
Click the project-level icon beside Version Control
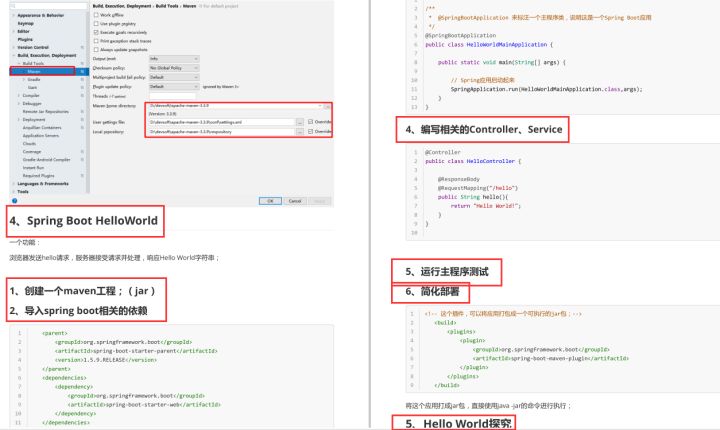[82, 47]
